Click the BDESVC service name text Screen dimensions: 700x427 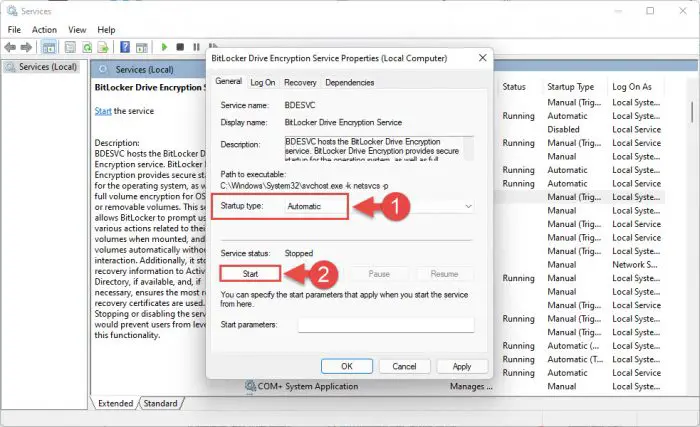[x=300, y=105]
